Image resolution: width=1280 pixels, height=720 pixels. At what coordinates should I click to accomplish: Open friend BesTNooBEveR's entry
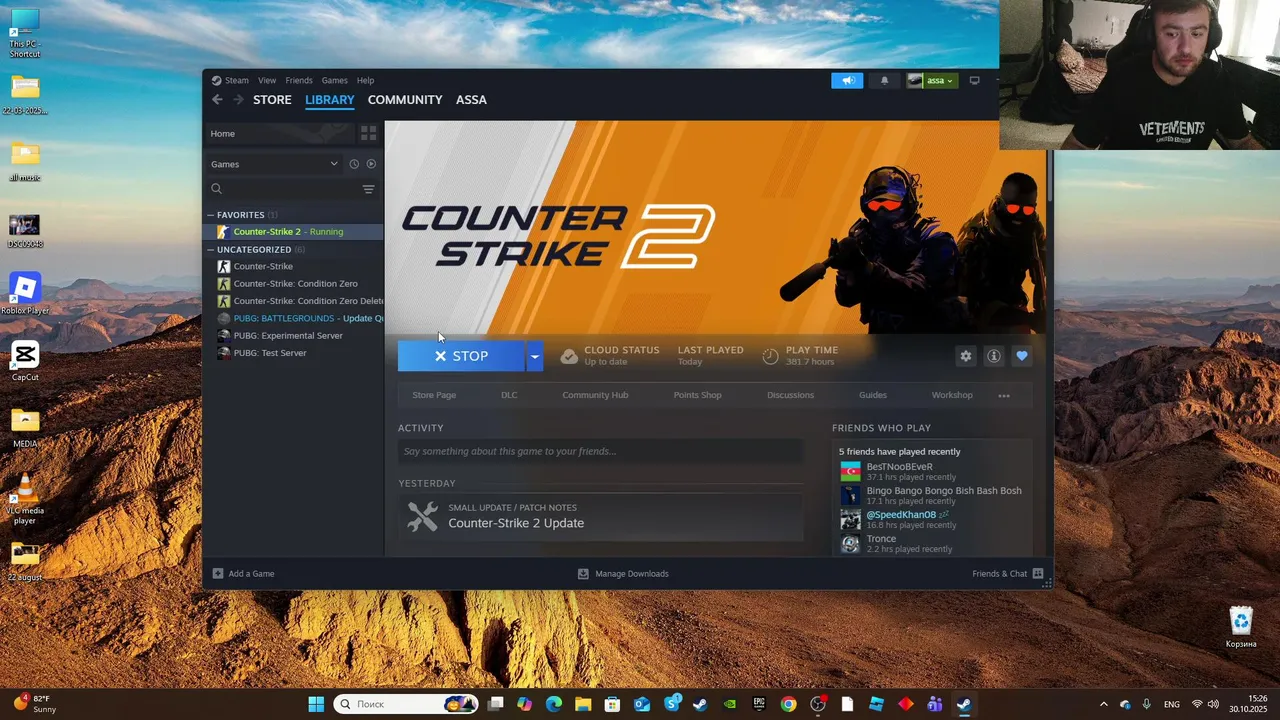(x=930, y=471)
